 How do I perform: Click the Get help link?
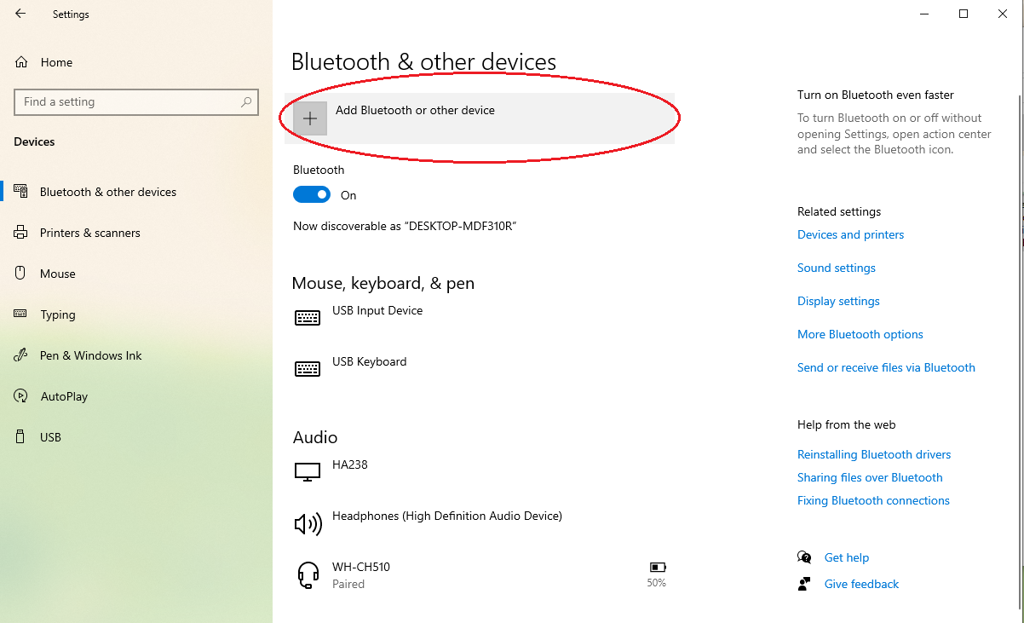pyautogui.click(x=846, y=558)
